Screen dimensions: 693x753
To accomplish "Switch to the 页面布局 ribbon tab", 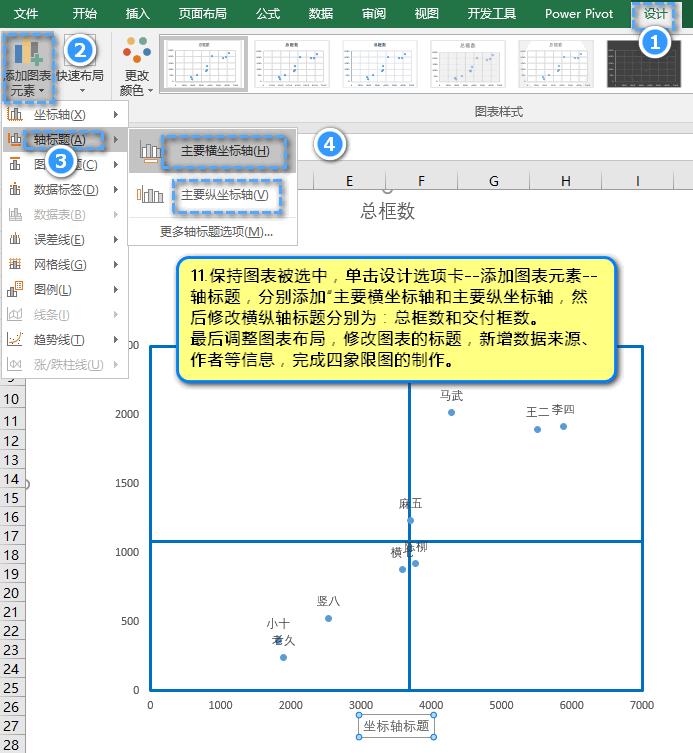I will [202, 14].
